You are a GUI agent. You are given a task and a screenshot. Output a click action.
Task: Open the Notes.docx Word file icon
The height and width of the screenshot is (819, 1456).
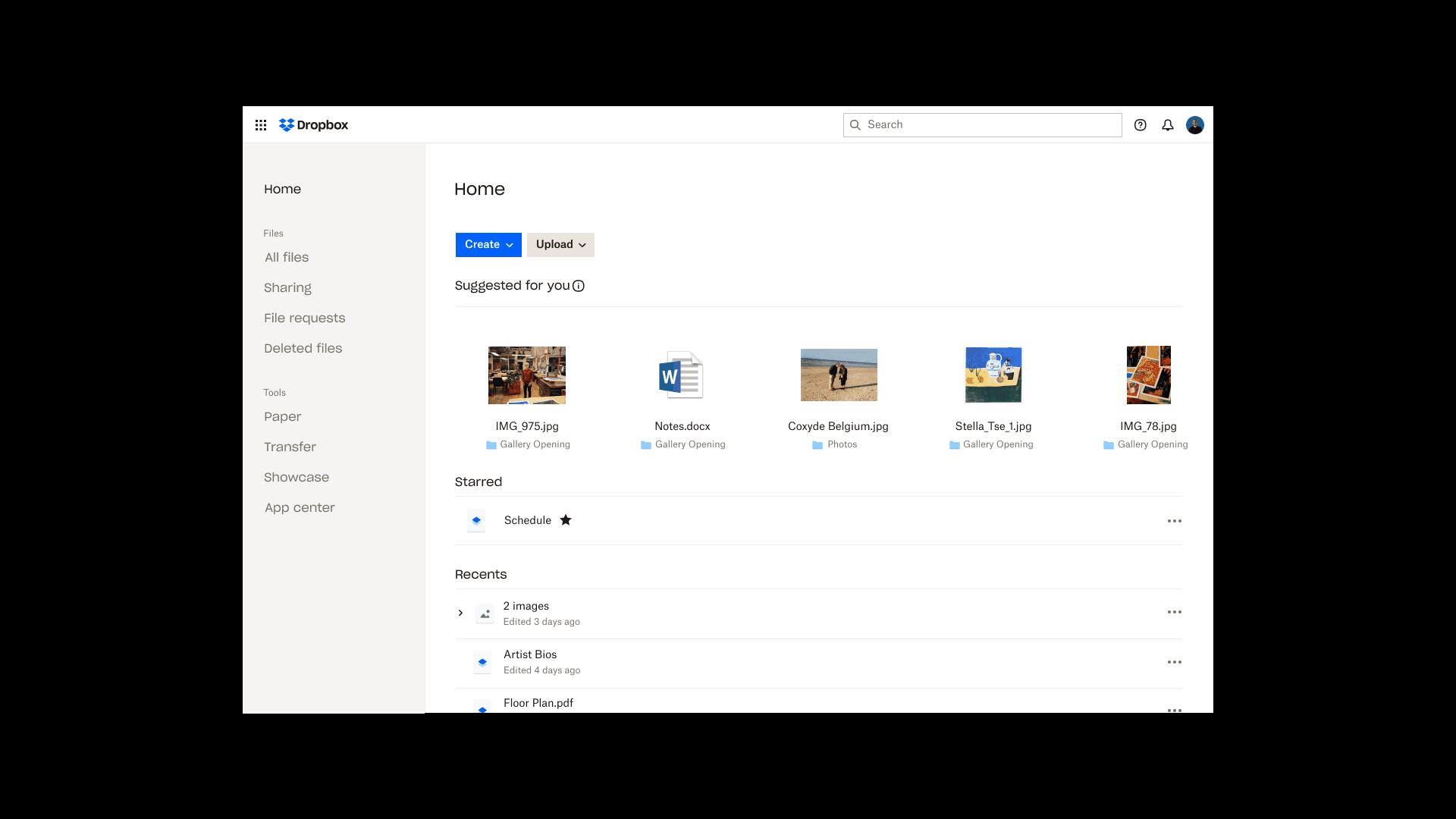coord(681,375)
